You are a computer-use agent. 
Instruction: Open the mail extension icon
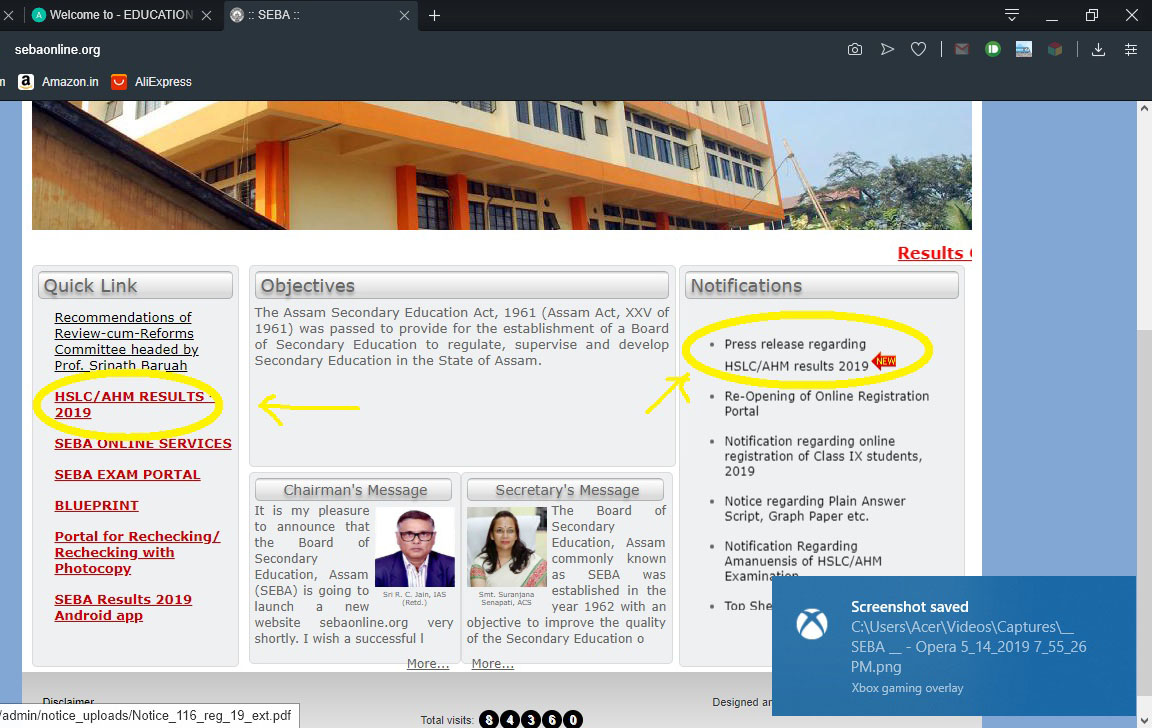(962, 49)
